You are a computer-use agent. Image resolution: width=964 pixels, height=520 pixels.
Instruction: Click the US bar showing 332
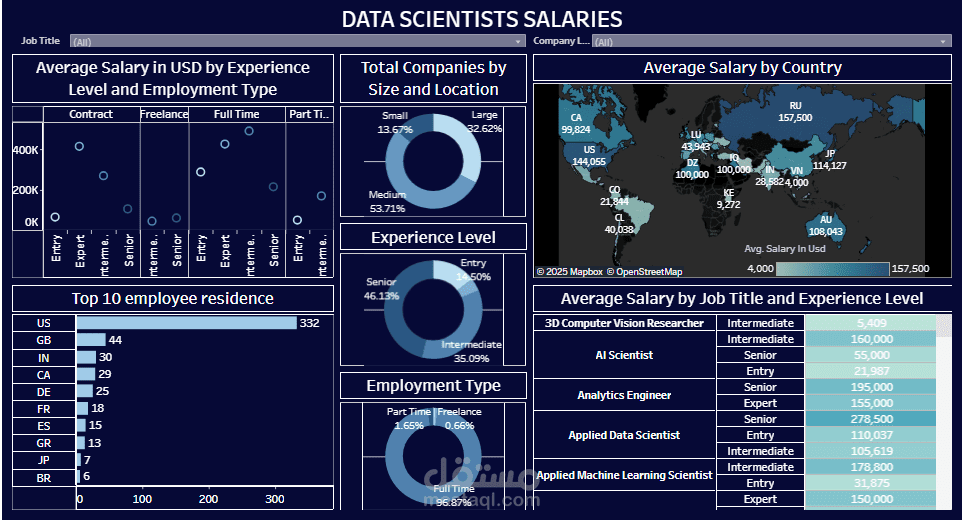[186, 323]
